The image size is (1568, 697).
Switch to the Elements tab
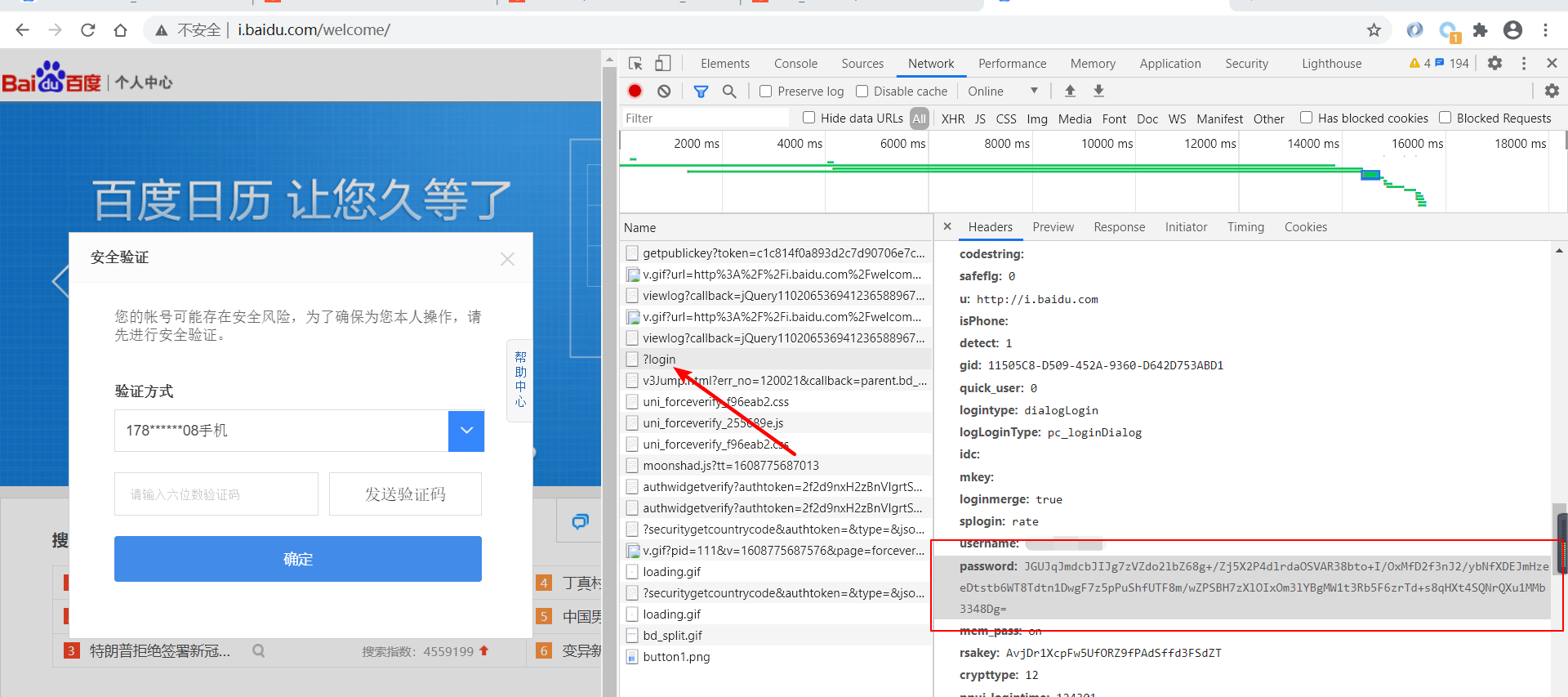tap(724, 64)
